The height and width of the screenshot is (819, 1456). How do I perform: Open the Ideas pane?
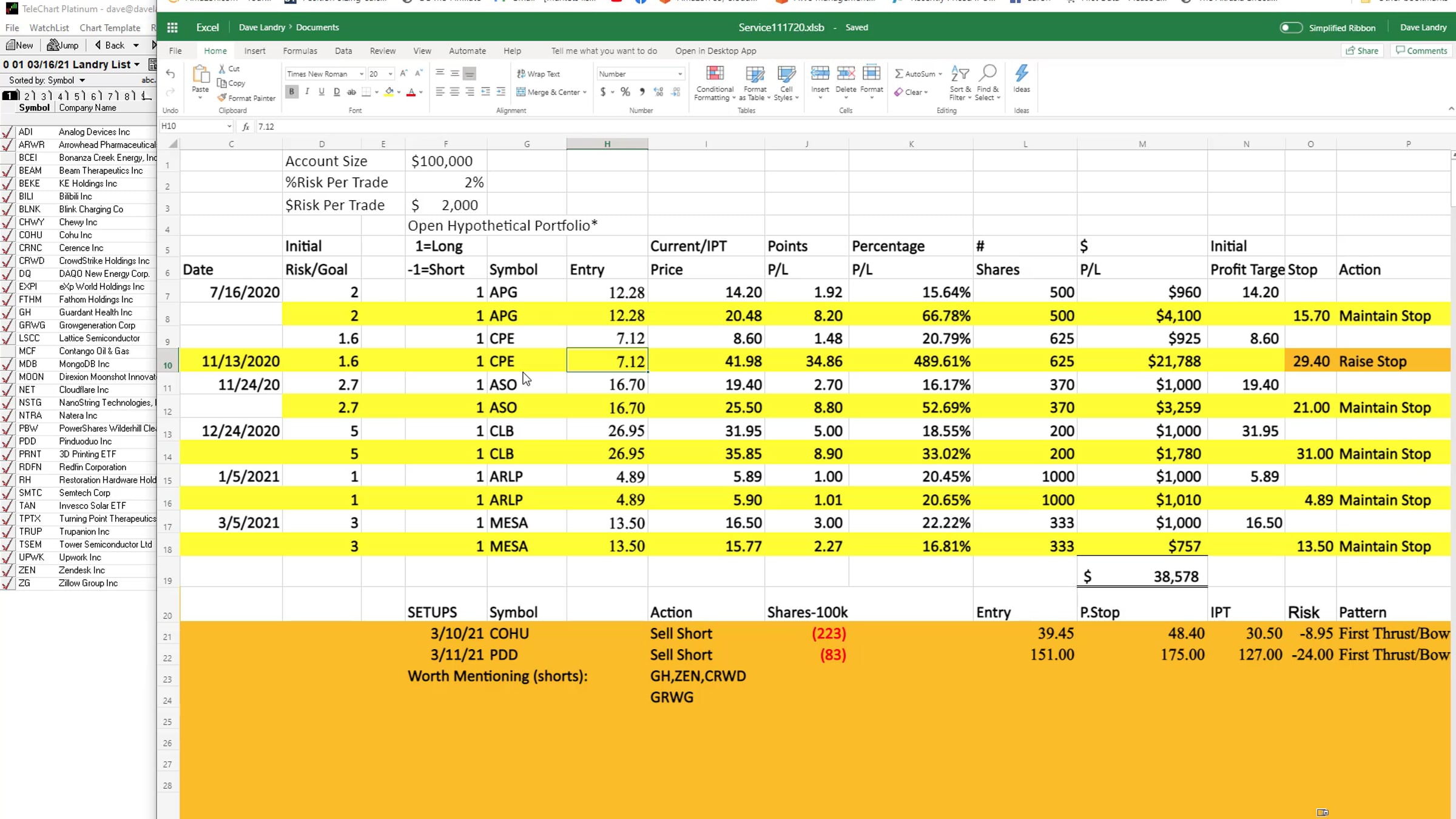click(x=1022, y=79)
